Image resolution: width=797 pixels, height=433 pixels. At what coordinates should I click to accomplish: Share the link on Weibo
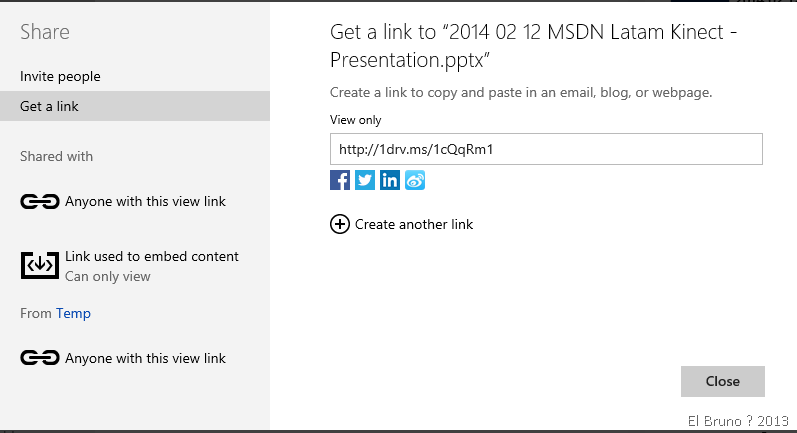tap(415, 181)
